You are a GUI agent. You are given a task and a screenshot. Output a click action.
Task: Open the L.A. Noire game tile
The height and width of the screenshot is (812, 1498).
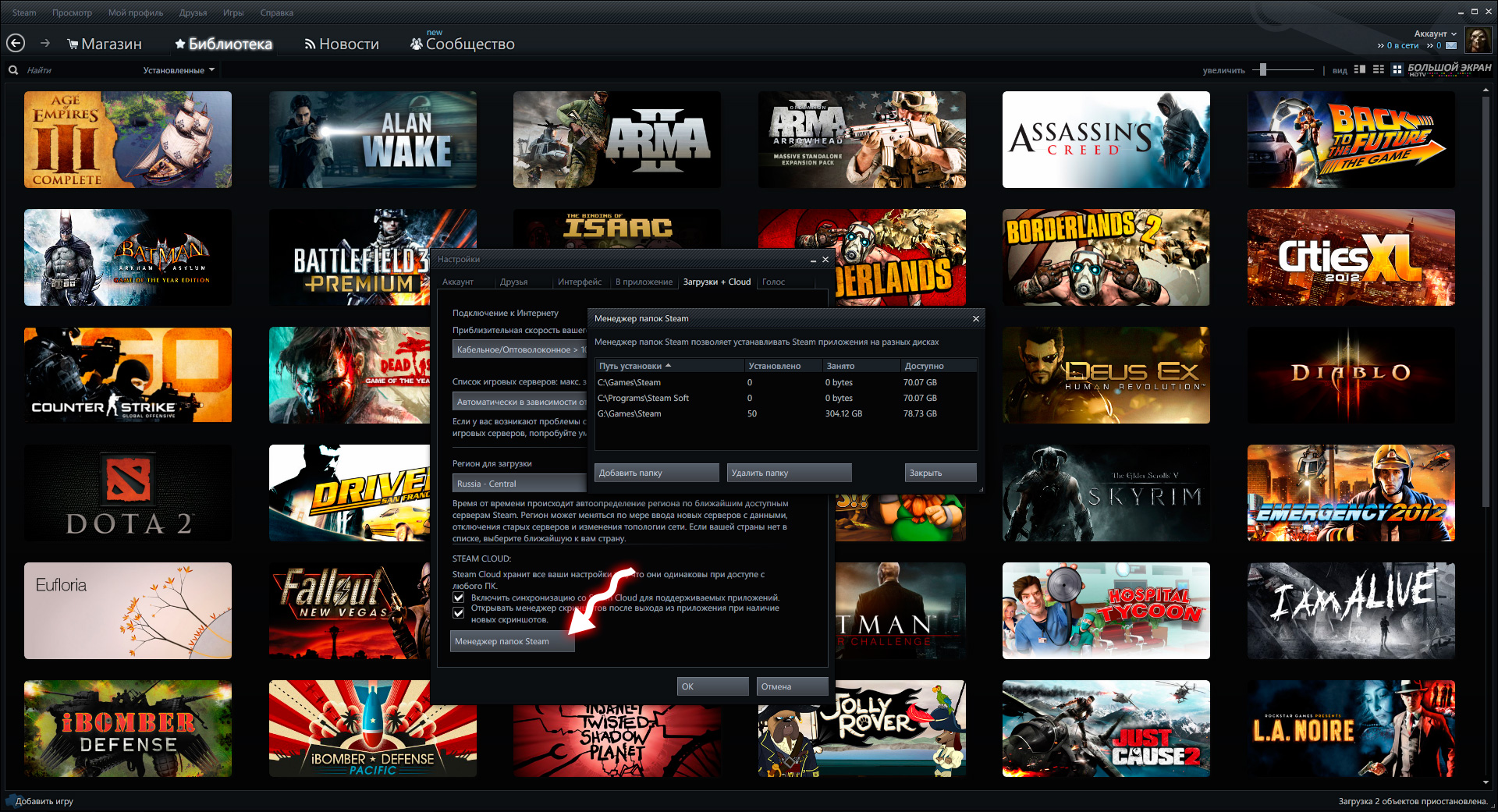[x=1351, y=729]
